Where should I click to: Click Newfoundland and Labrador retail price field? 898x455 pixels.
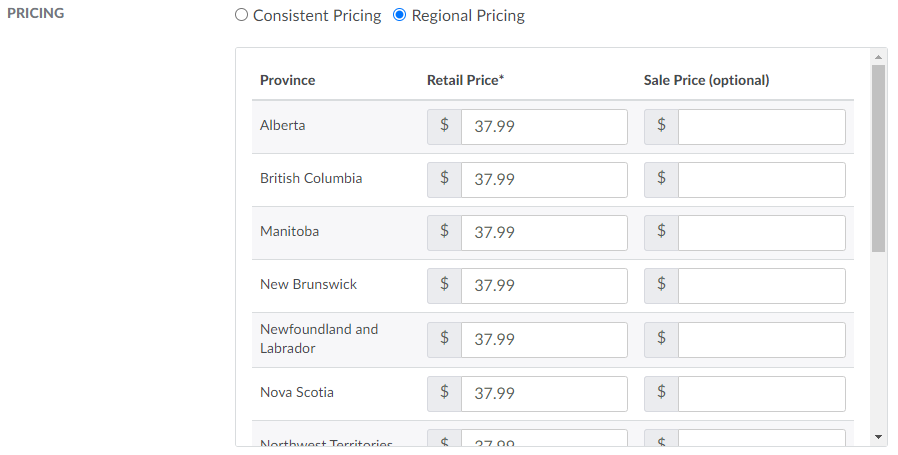click(x=543, y=340)
